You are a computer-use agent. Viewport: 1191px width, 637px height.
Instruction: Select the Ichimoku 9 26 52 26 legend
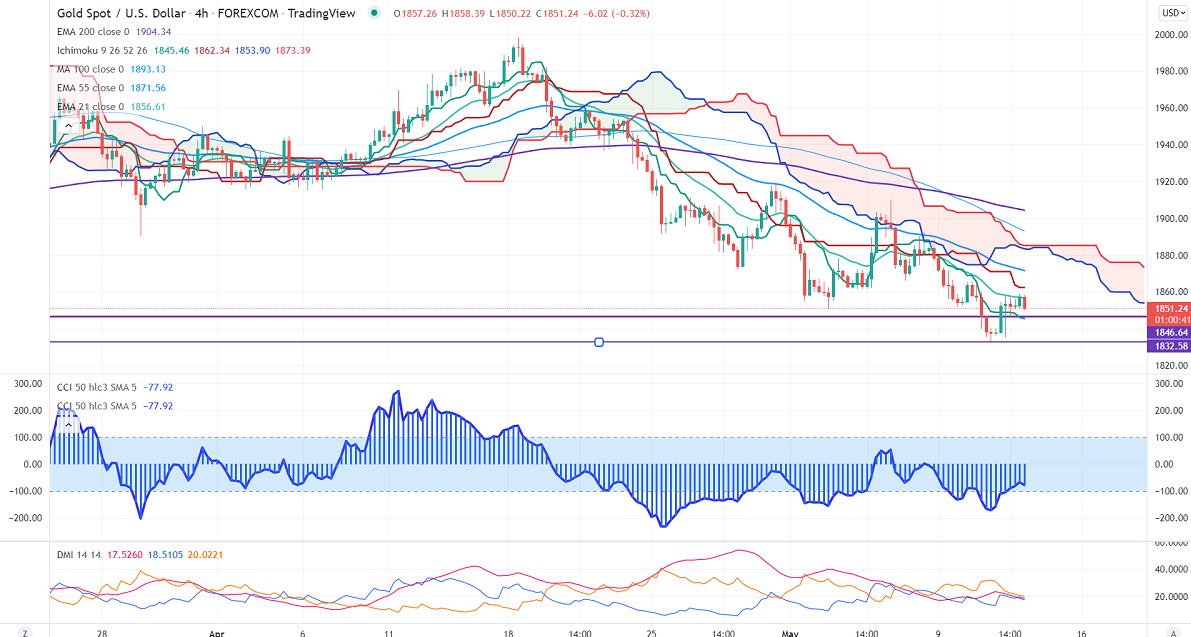pos(102,51)
